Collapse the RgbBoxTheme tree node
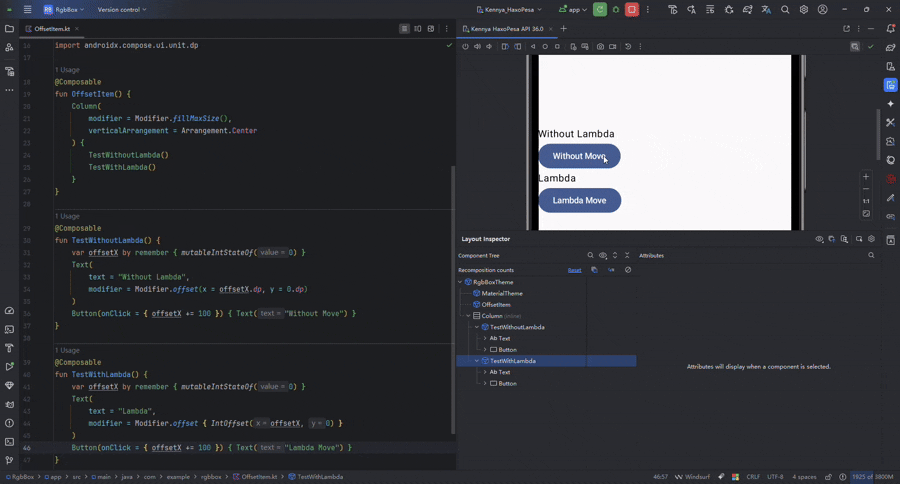The height and width of the screenshot is (484, 900). coord(460,282)
